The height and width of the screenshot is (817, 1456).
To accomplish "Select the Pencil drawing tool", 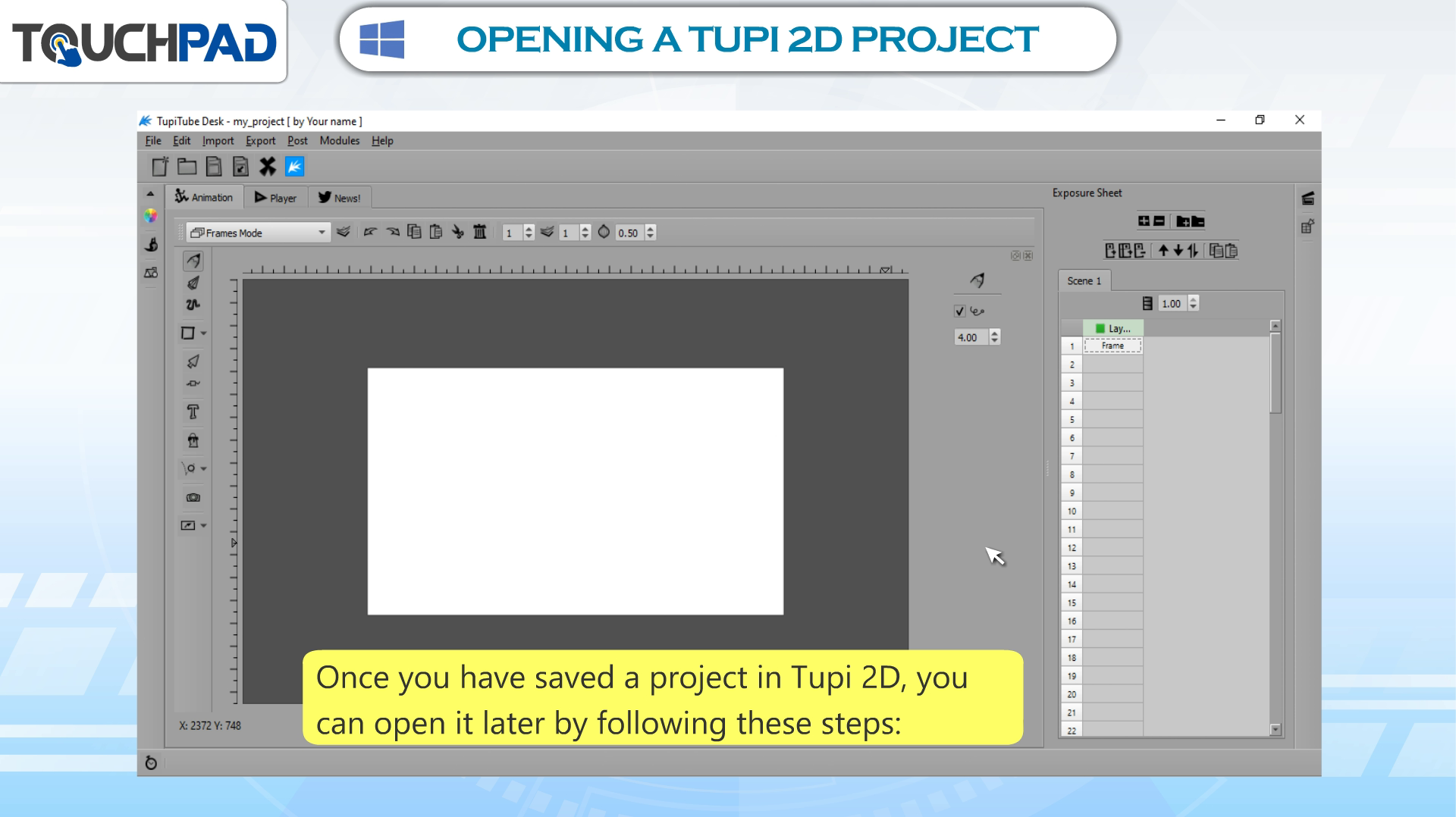I will [x=193, y=261].
